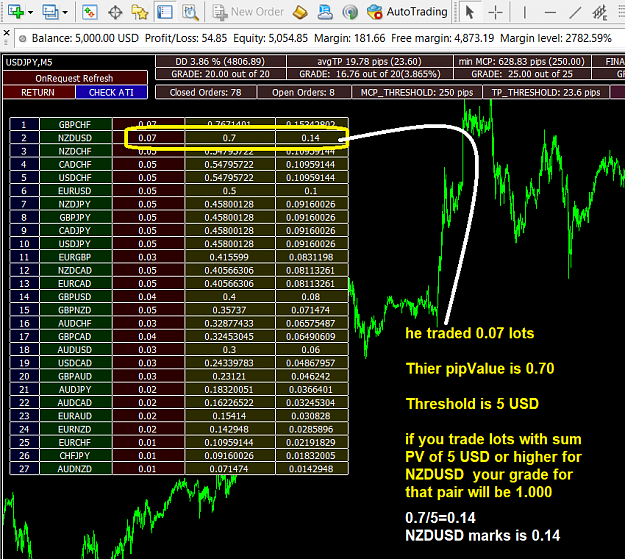Click the min MCP: 628.83 pips label
Viewport: 625px width, 559px height.
pos(521,61)
